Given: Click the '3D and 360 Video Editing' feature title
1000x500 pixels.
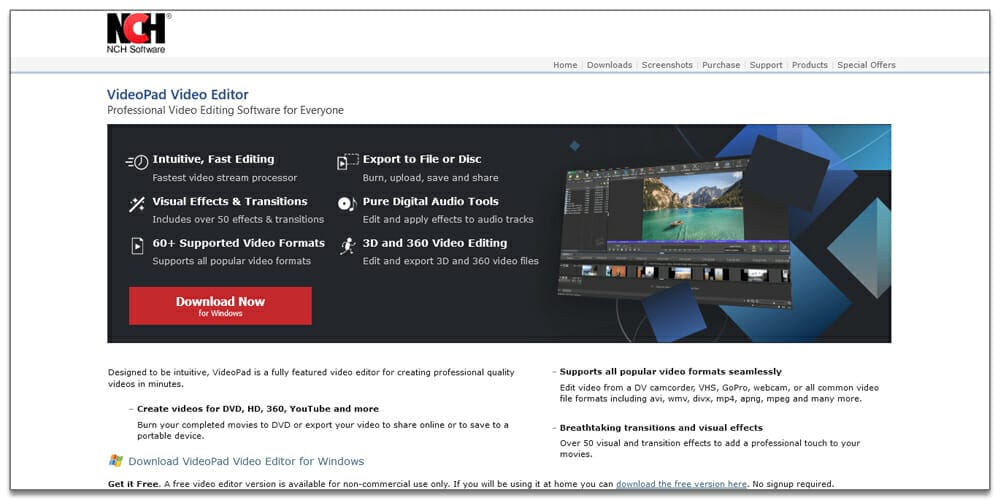Looking at the screenshot, I should (435, 243).
